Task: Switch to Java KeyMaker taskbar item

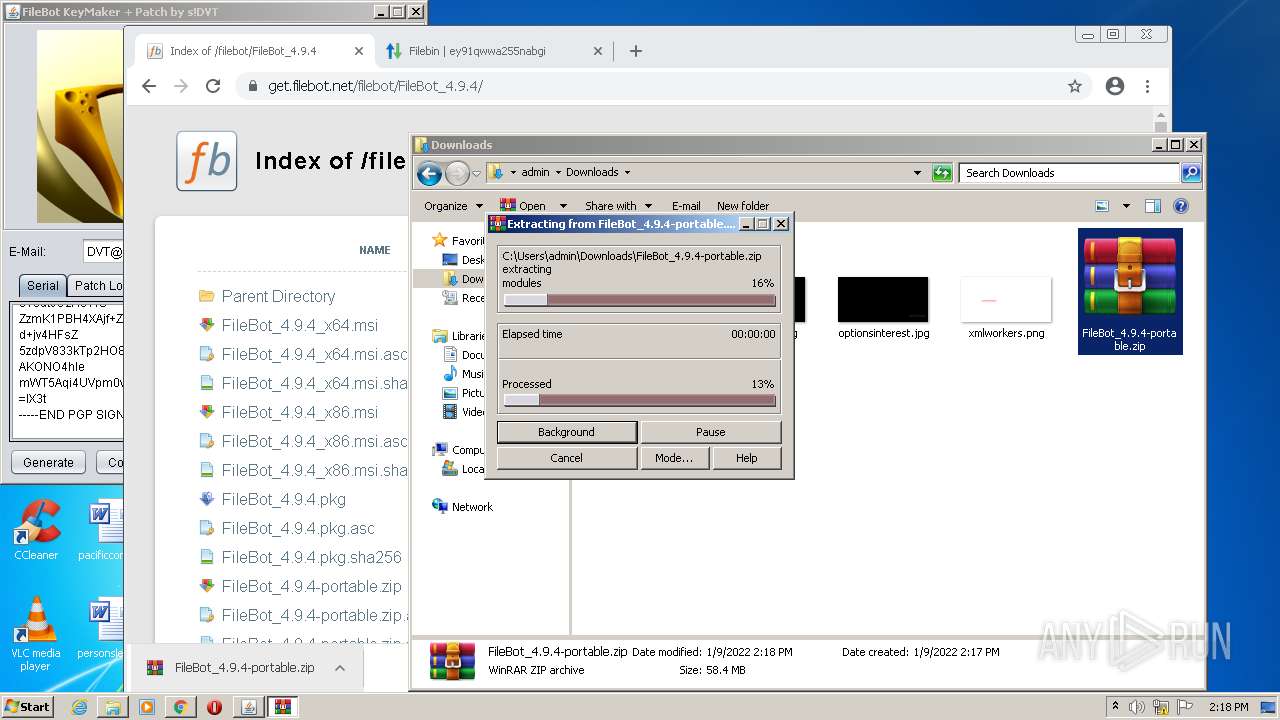Action: 248,707
